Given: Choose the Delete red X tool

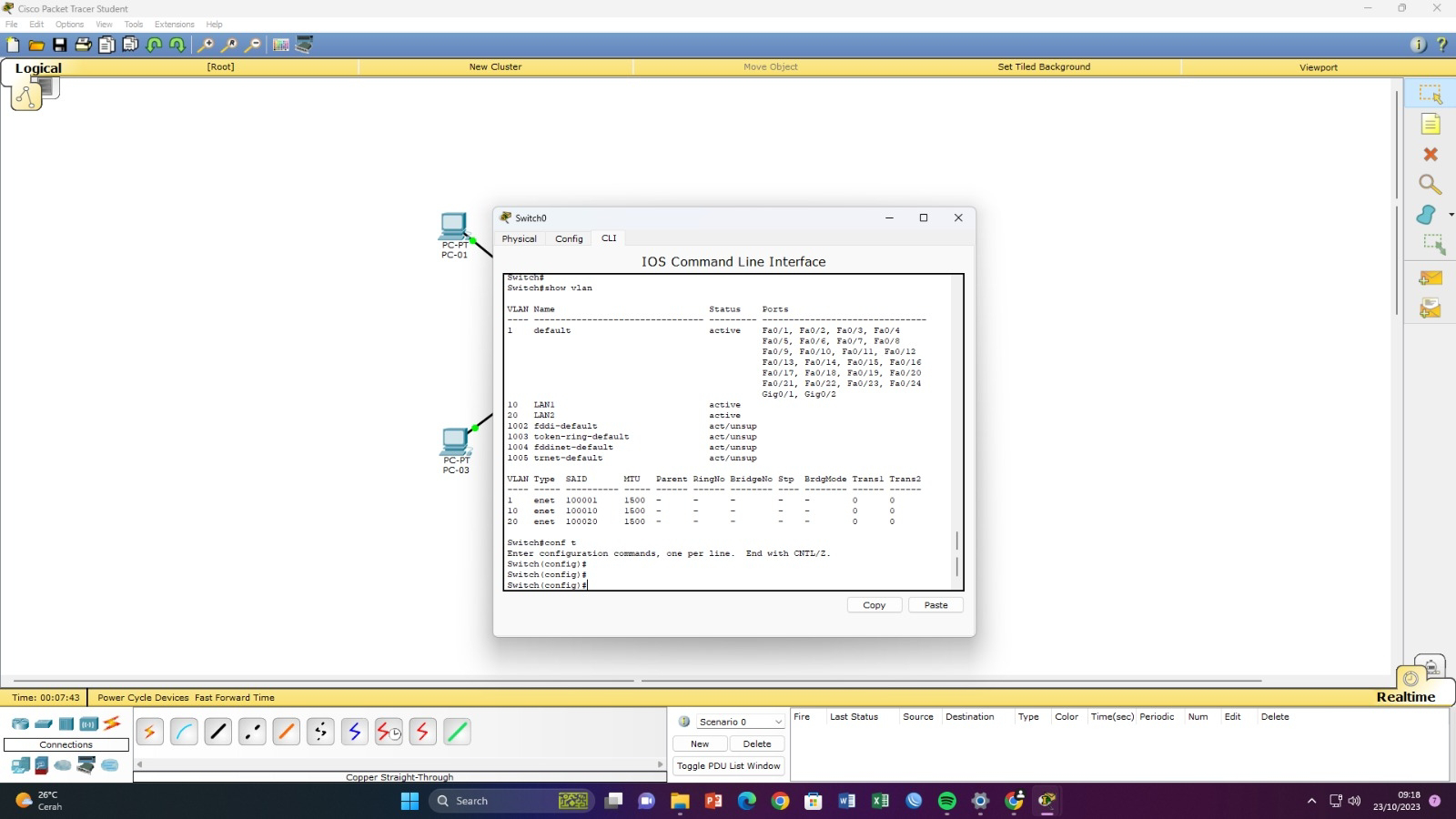Looking at the screenshot, I should pyautogui.click(x=1431, y=155).
